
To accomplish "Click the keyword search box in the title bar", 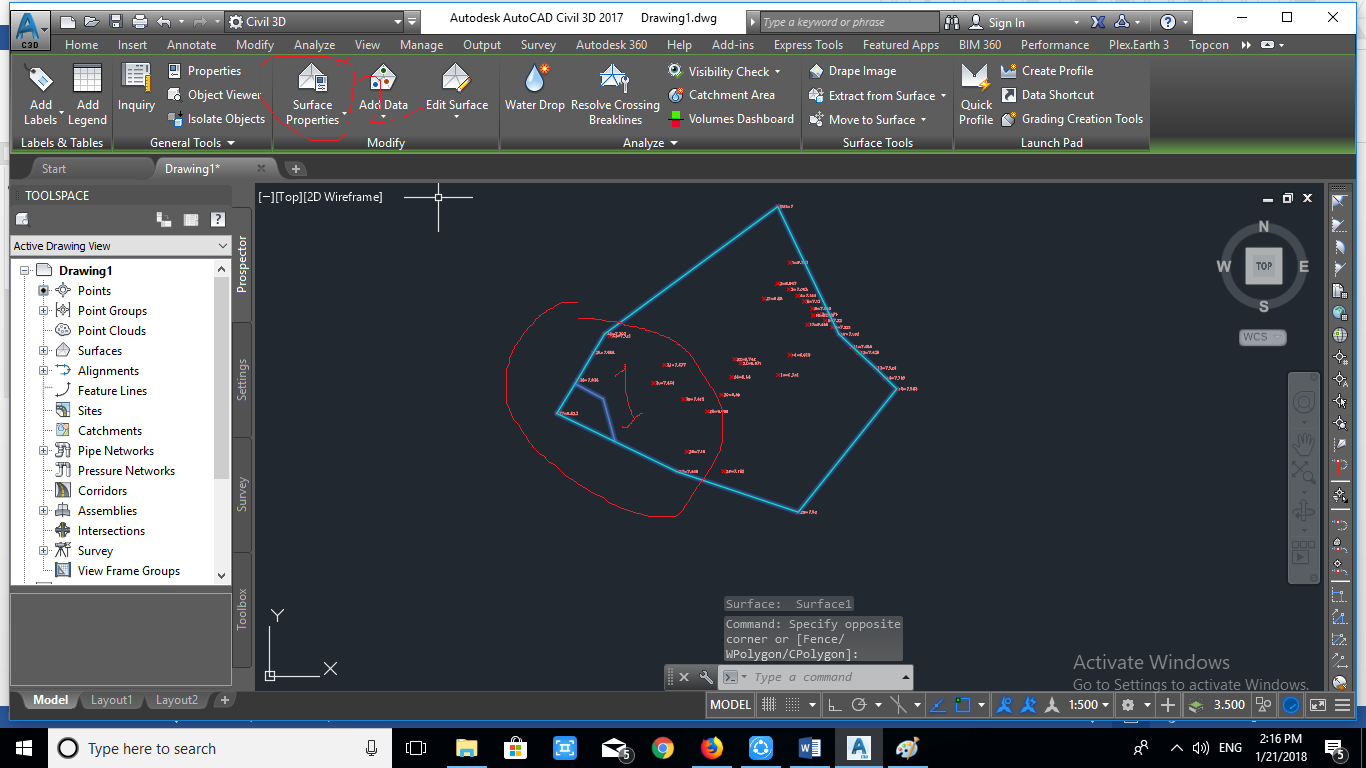I will [848, 22].
